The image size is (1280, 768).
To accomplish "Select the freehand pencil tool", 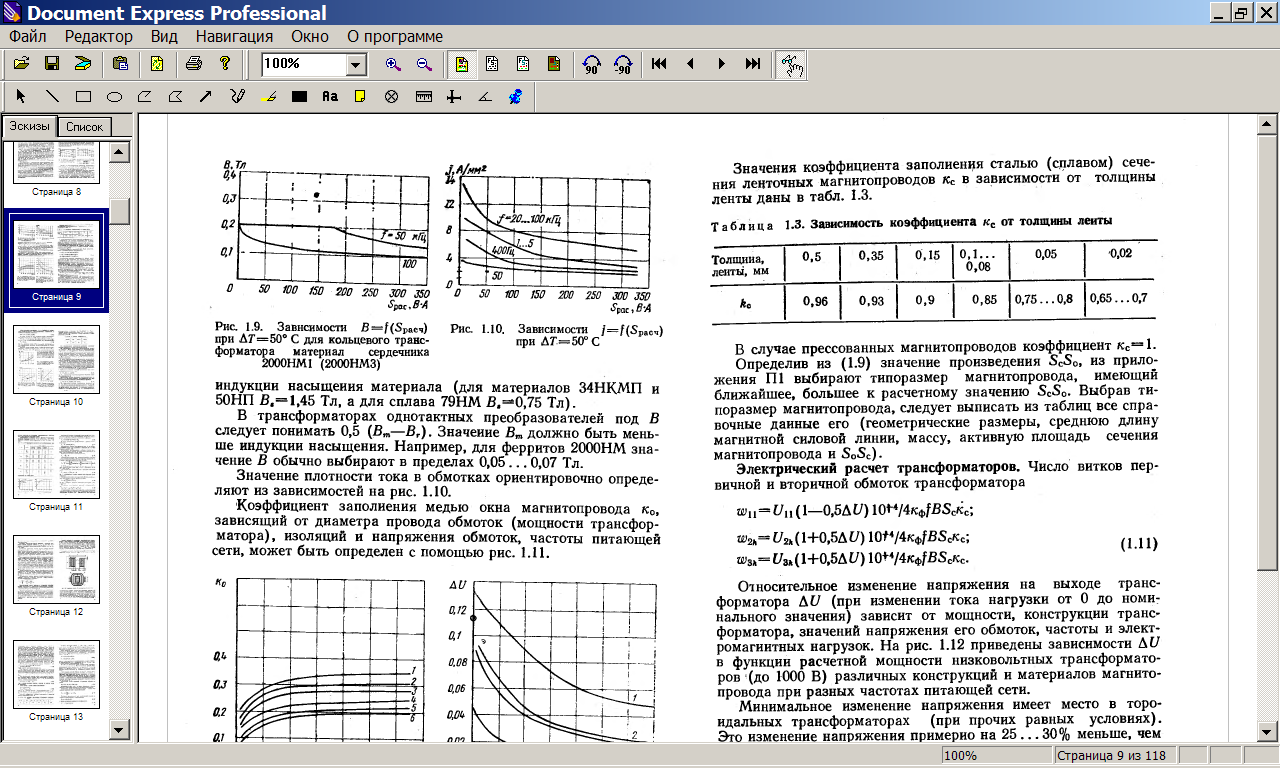I will point(237,97).
